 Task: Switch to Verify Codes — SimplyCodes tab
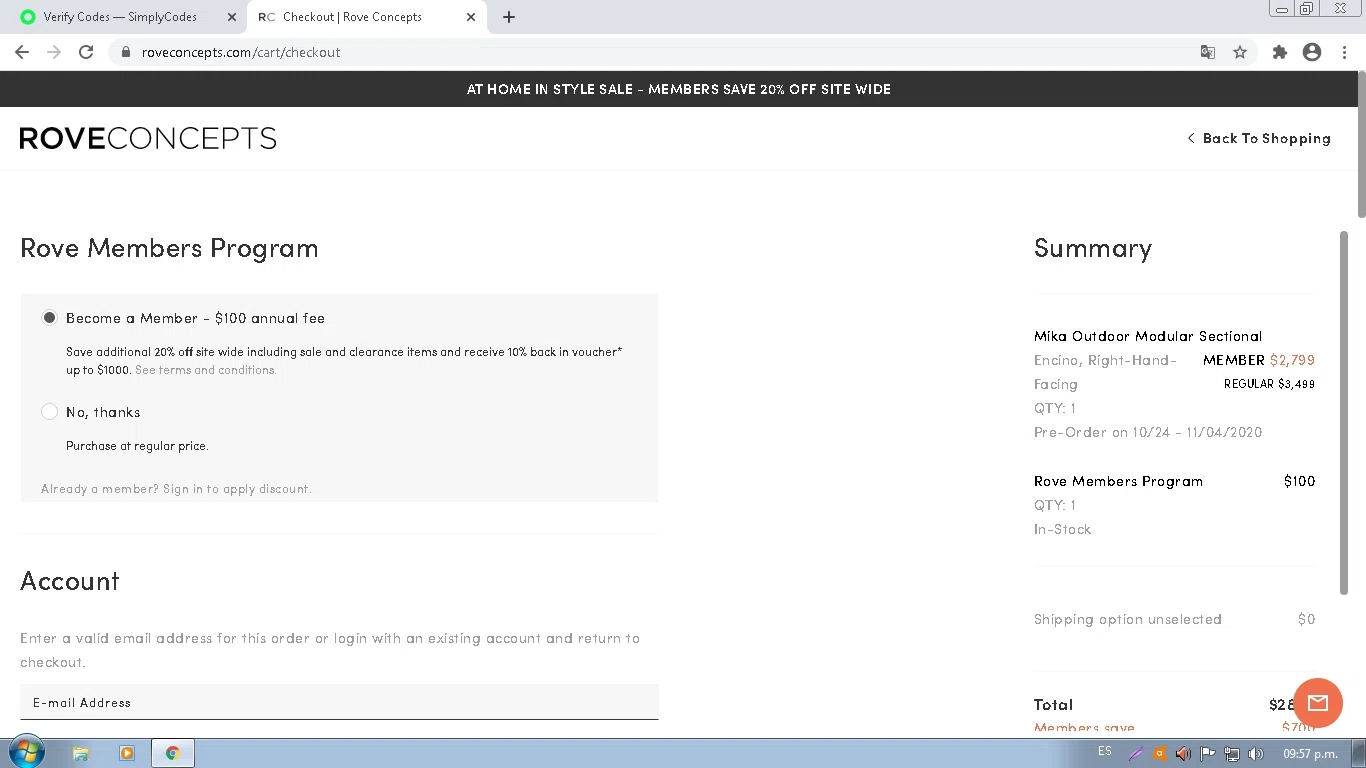[120, 17]
